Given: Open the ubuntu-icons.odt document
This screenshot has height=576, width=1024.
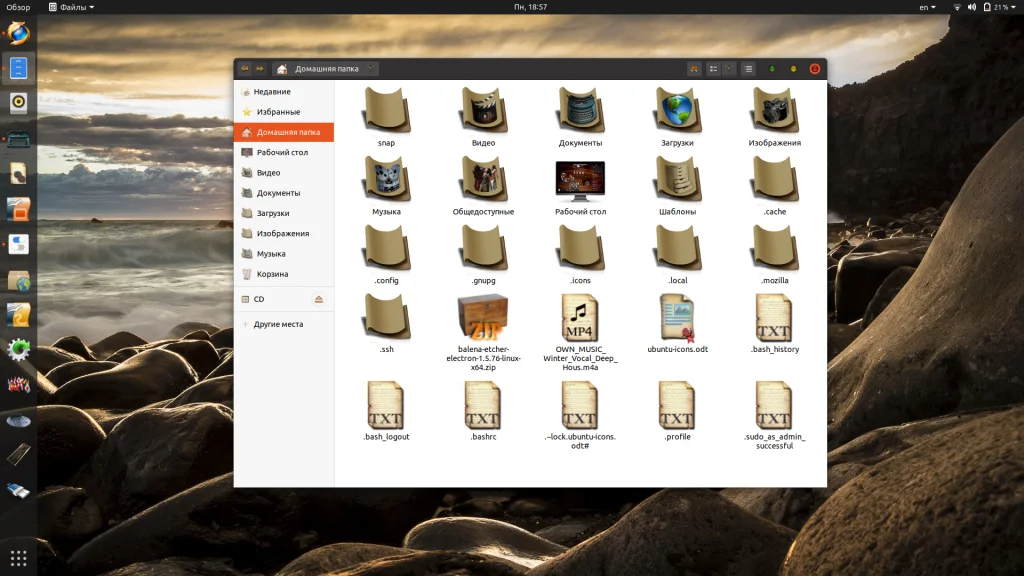Looking at the screenshot, I should [x=677, y=320].
